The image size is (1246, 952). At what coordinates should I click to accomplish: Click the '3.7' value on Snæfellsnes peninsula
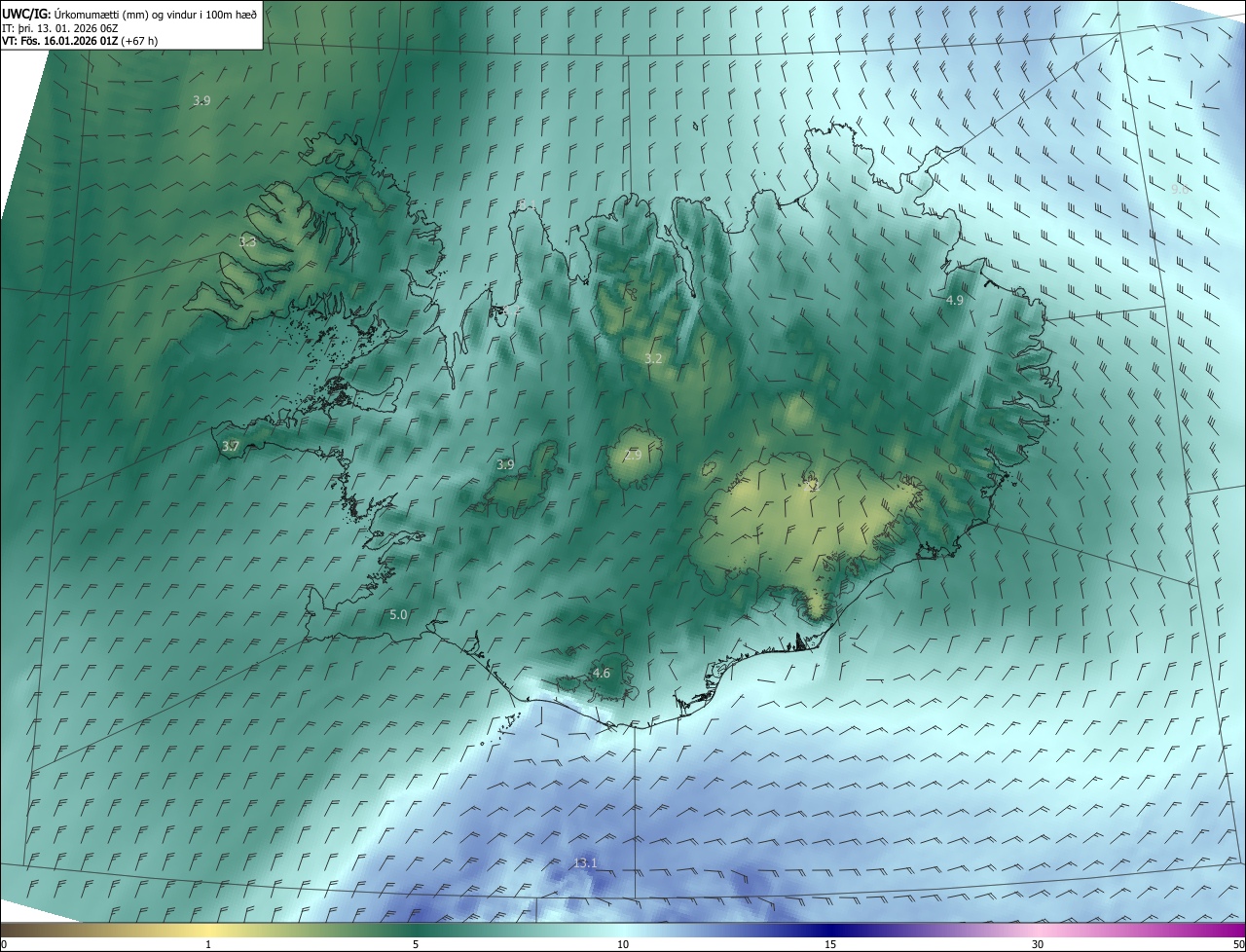[231, 447]
